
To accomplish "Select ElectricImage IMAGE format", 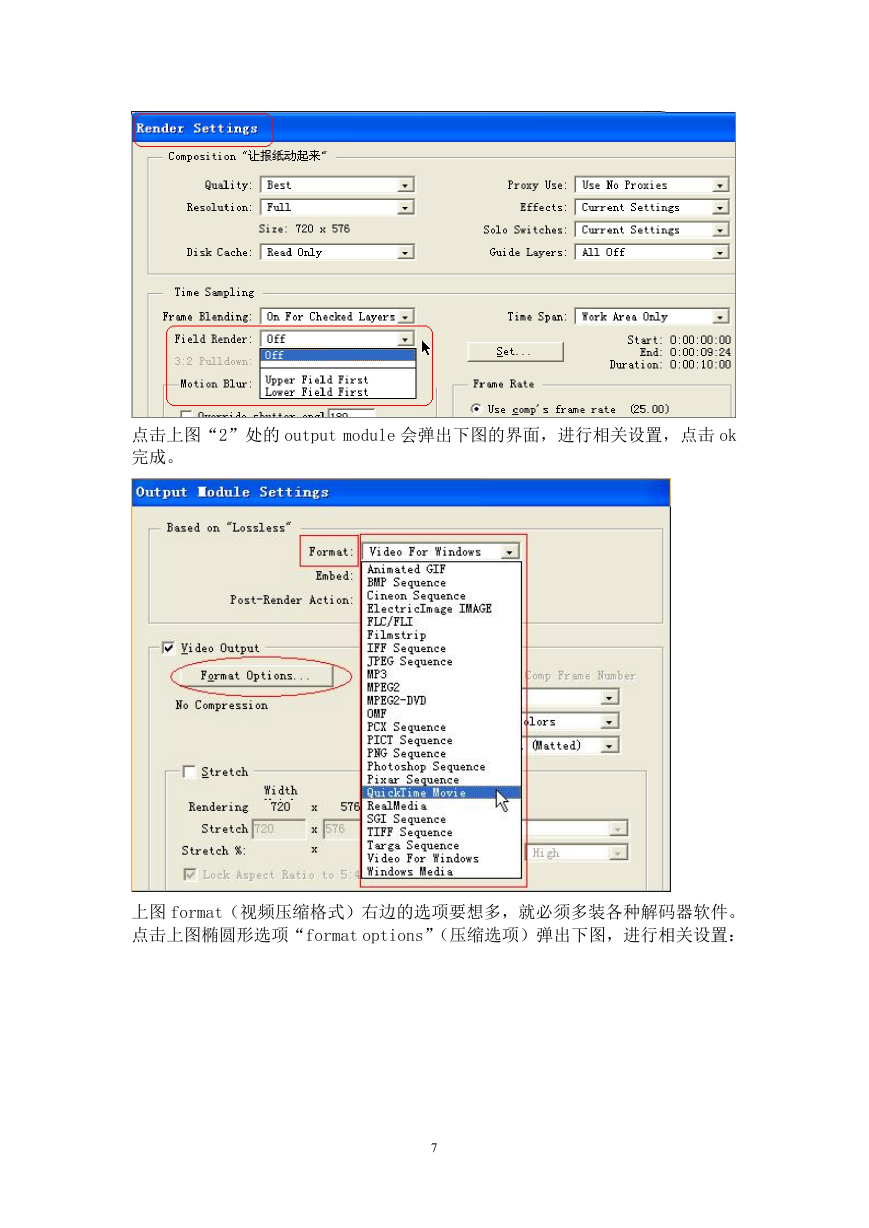I will tap(441, 608).
